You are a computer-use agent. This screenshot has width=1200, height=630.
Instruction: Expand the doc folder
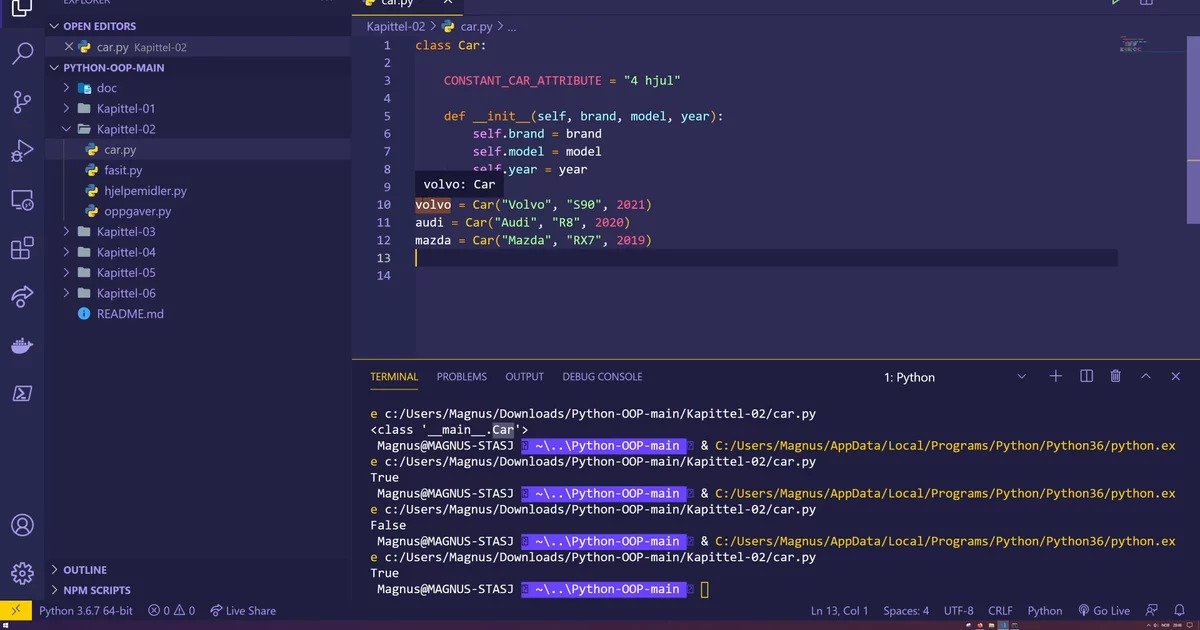coord(66,88)
